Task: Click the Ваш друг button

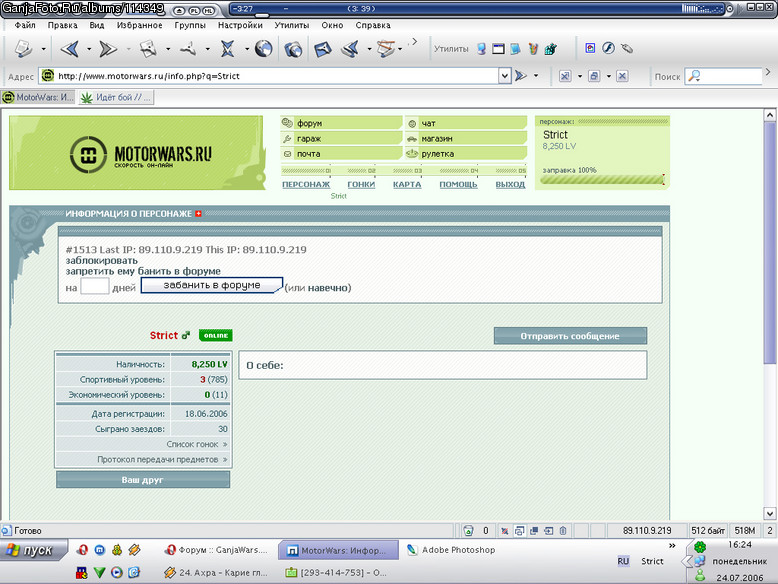Action: coord(143,480)
